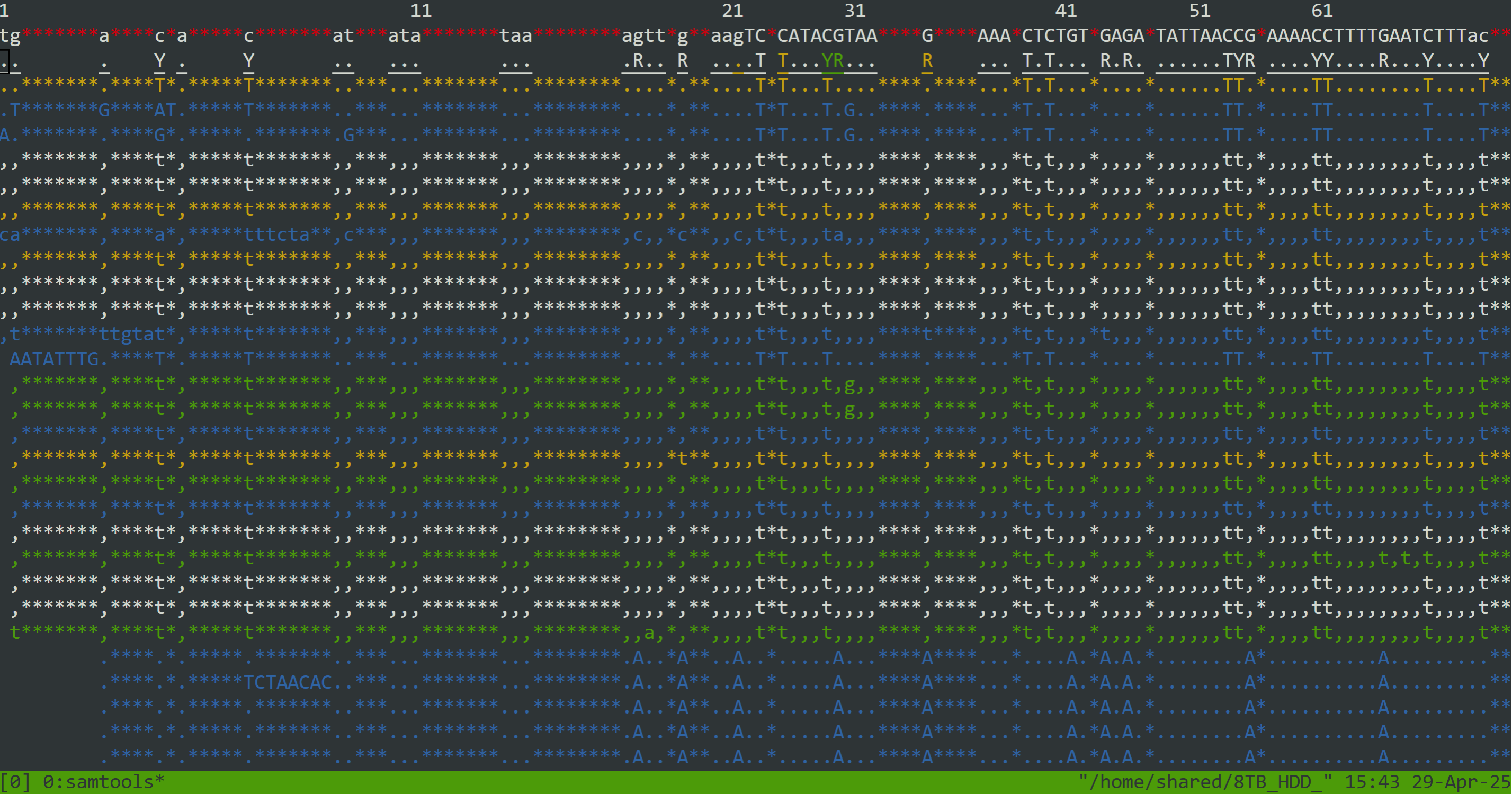Screen dimensions: 1512x794
Task: Click coordinate marker 11 in the ruler
Action: point(421,11)
